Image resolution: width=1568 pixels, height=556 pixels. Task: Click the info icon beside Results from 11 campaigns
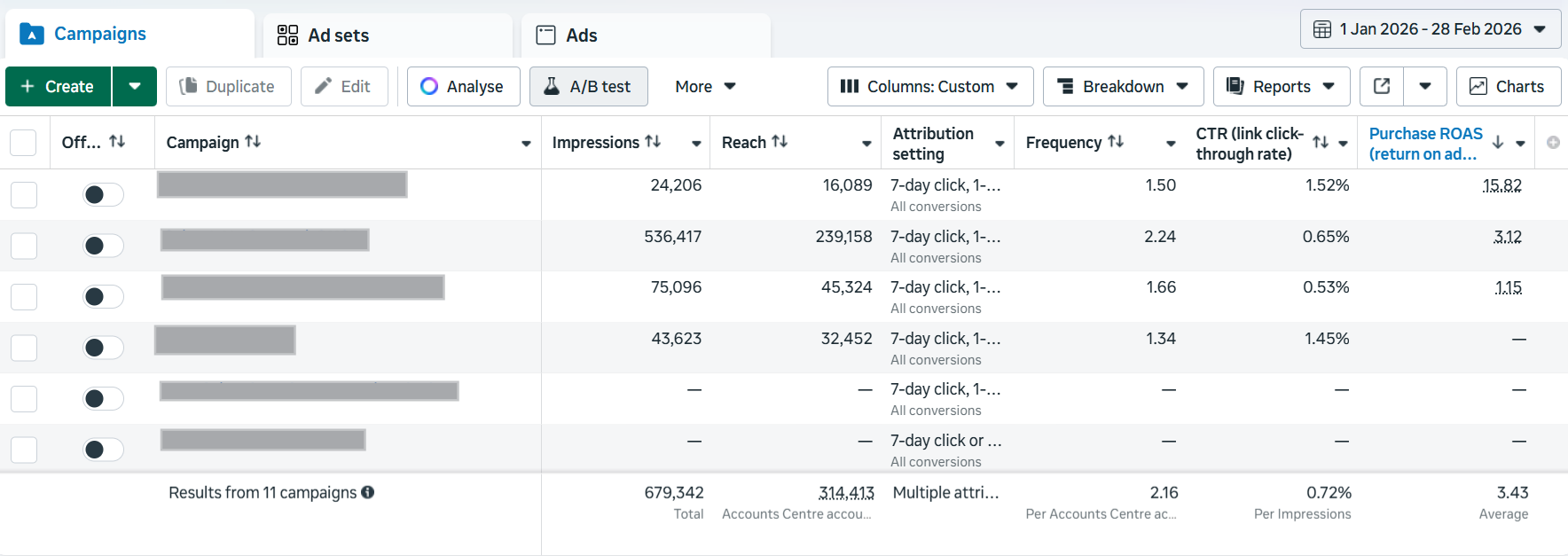(x=368, y=492)
